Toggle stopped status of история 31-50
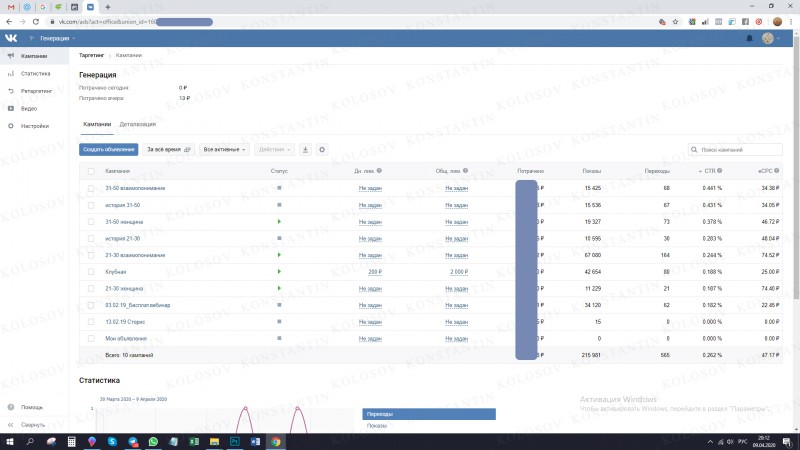800x450 pixels. 279,205
